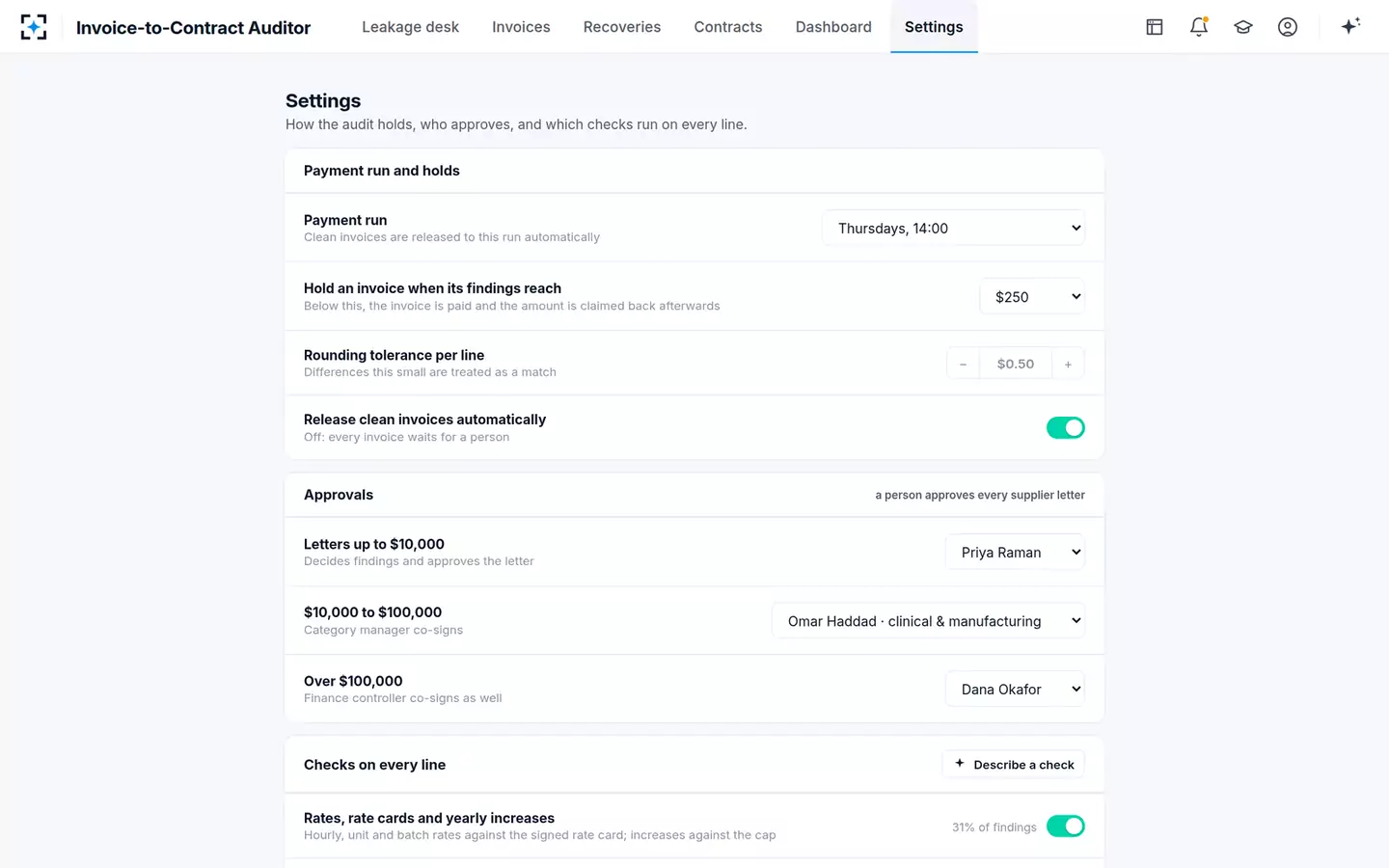Open the notifications bell

pos(1199,27)
